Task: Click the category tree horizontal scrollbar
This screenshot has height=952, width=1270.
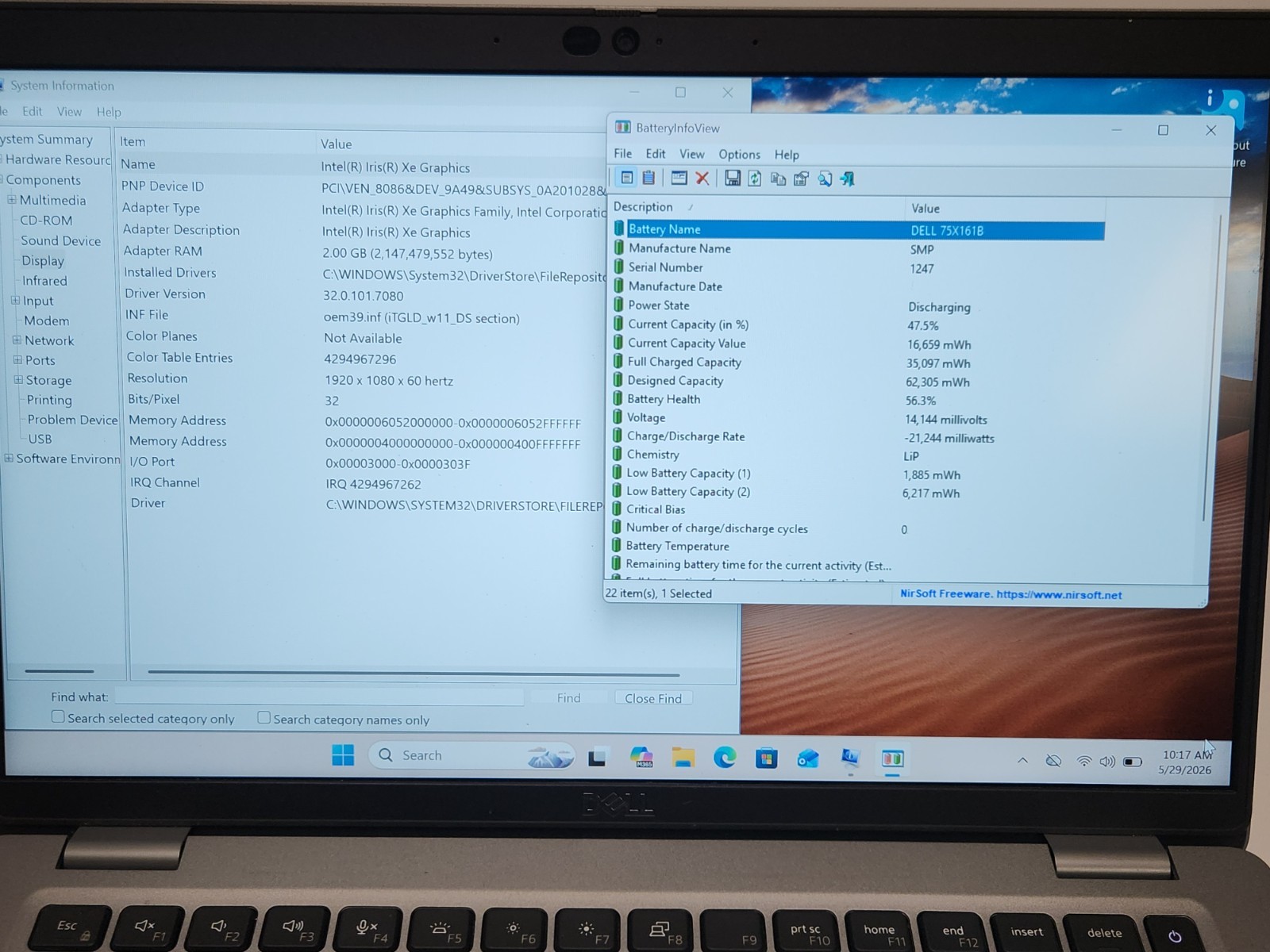Action: [59, 671]
